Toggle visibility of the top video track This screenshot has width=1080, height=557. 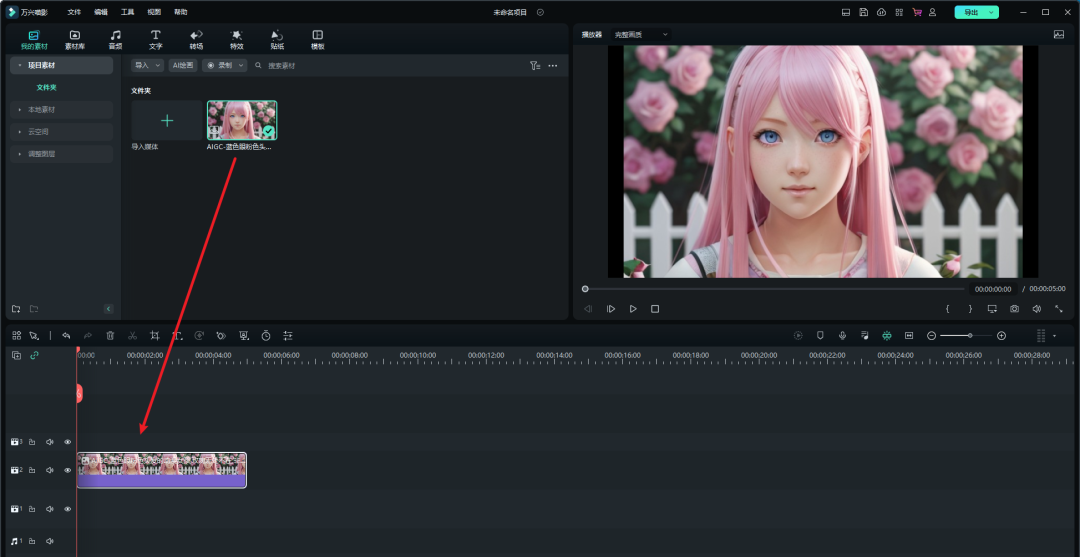point(68,441)
